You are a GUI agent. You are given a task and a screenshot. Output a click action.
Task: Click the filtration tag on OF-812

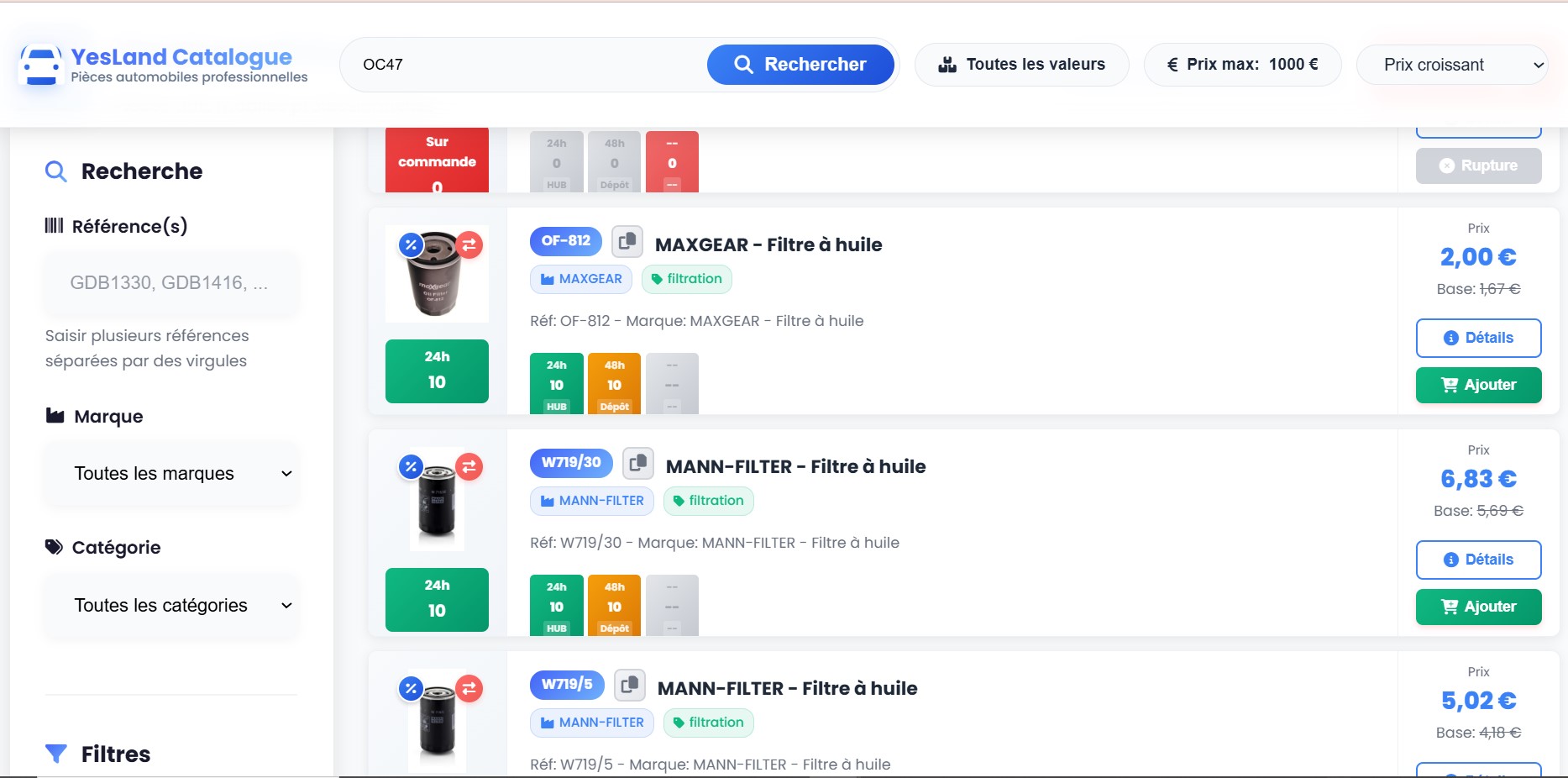tap(686, 279)
